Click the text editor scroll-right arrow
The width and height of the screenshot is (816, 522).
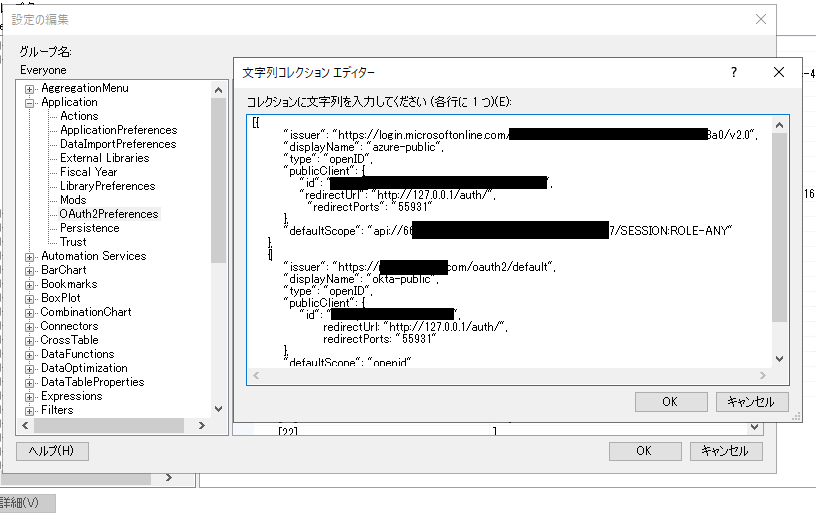coord(763,375)
